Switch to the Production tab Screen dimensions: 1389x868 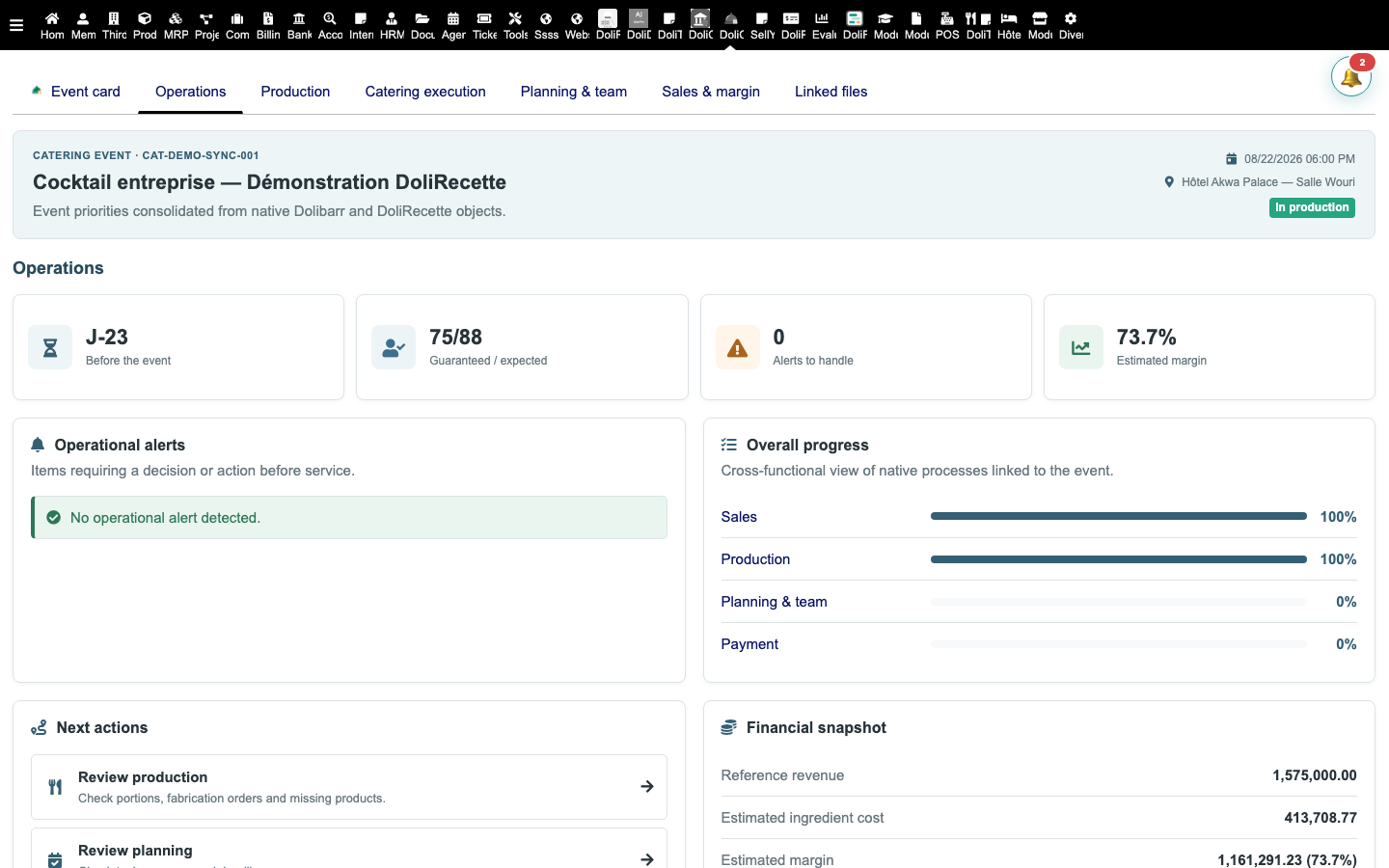295,92
